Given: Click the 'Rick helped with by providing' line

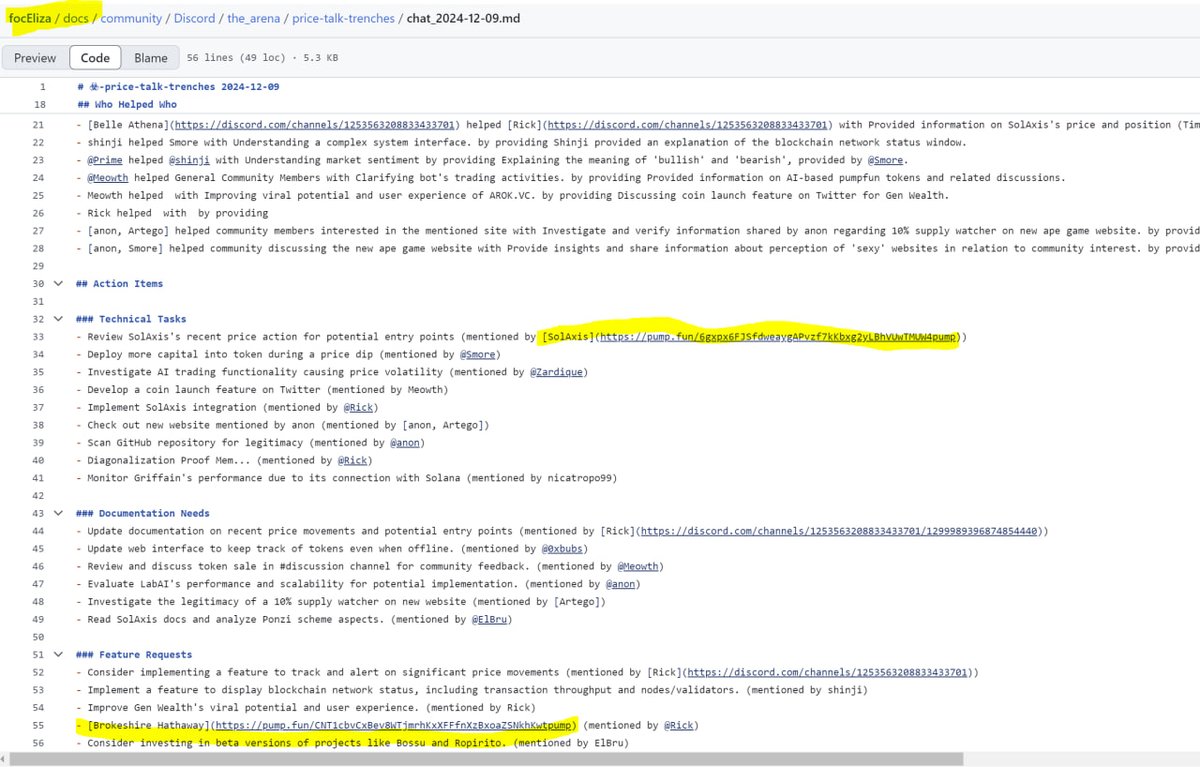Looking at the screenshot, I should [172, 213].
